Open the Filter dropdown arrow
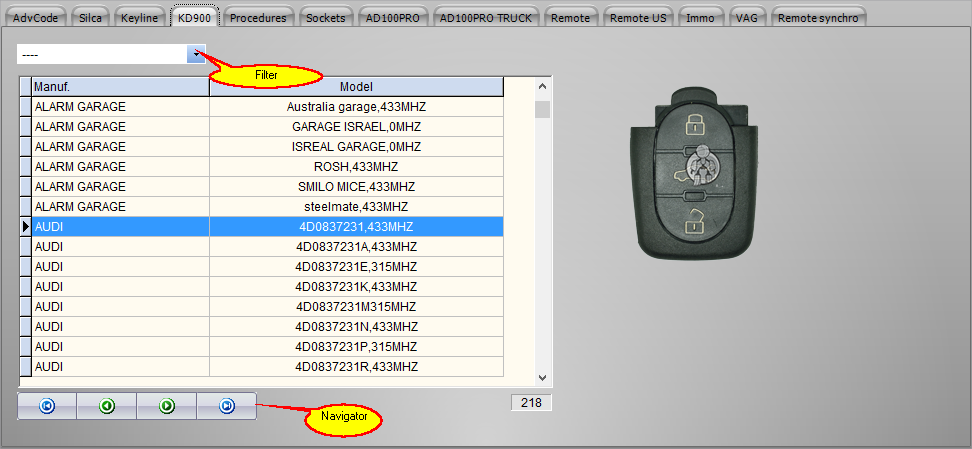The height and width of the screenshot is (449, 972). [x=197, y=54]
